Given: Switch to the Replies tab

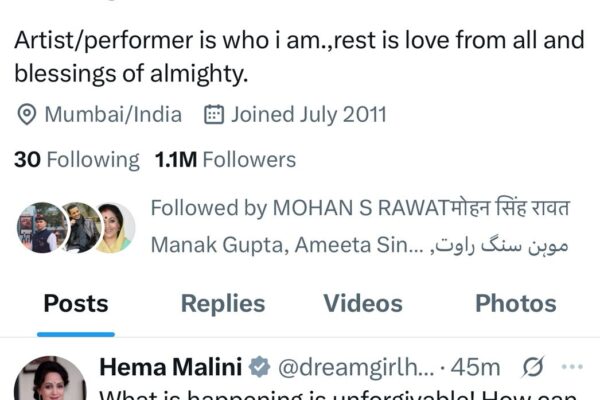Looking at the screenshot, I should tap(222, 304).
